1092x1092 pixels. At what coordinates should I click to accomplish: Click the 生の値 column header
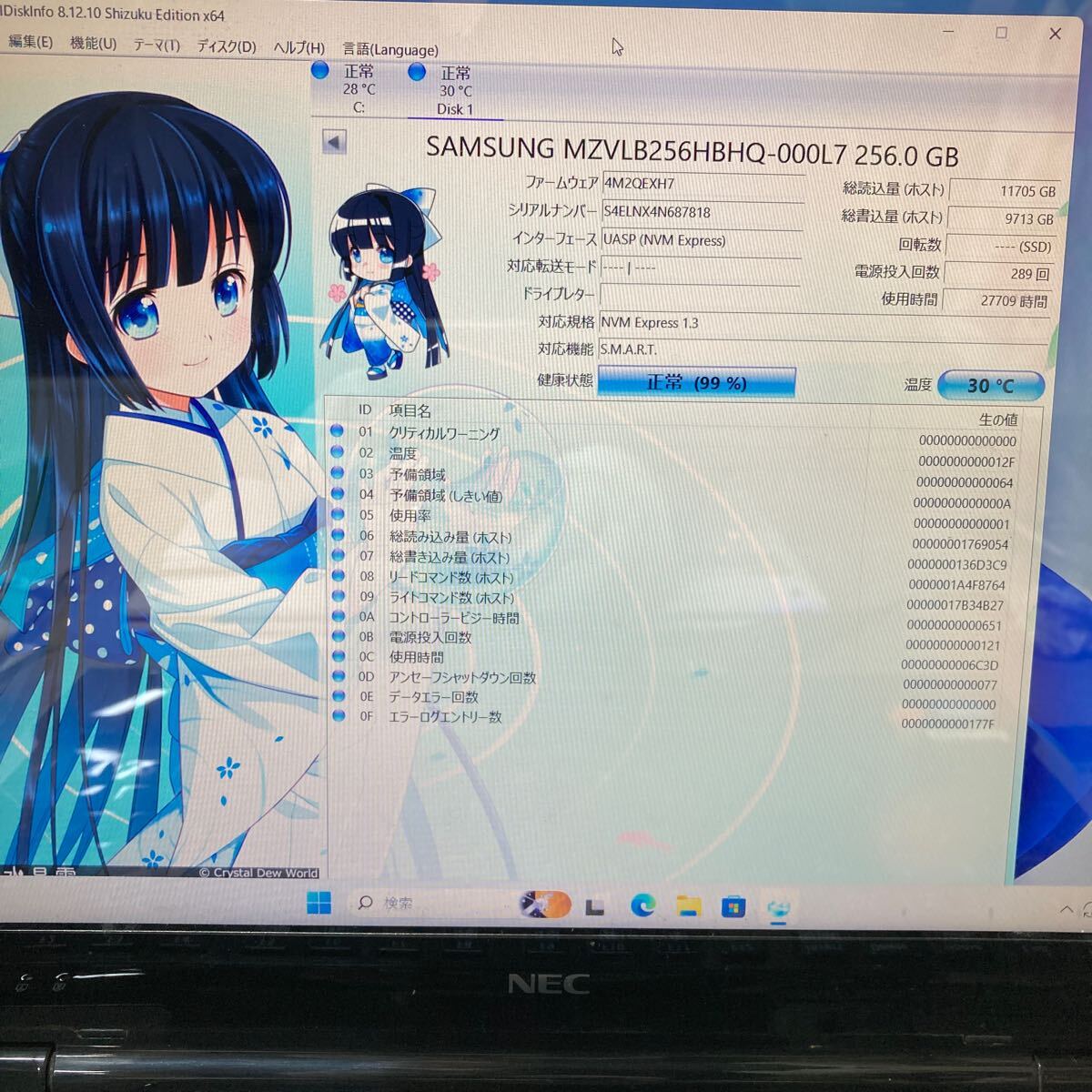[998, 420]
